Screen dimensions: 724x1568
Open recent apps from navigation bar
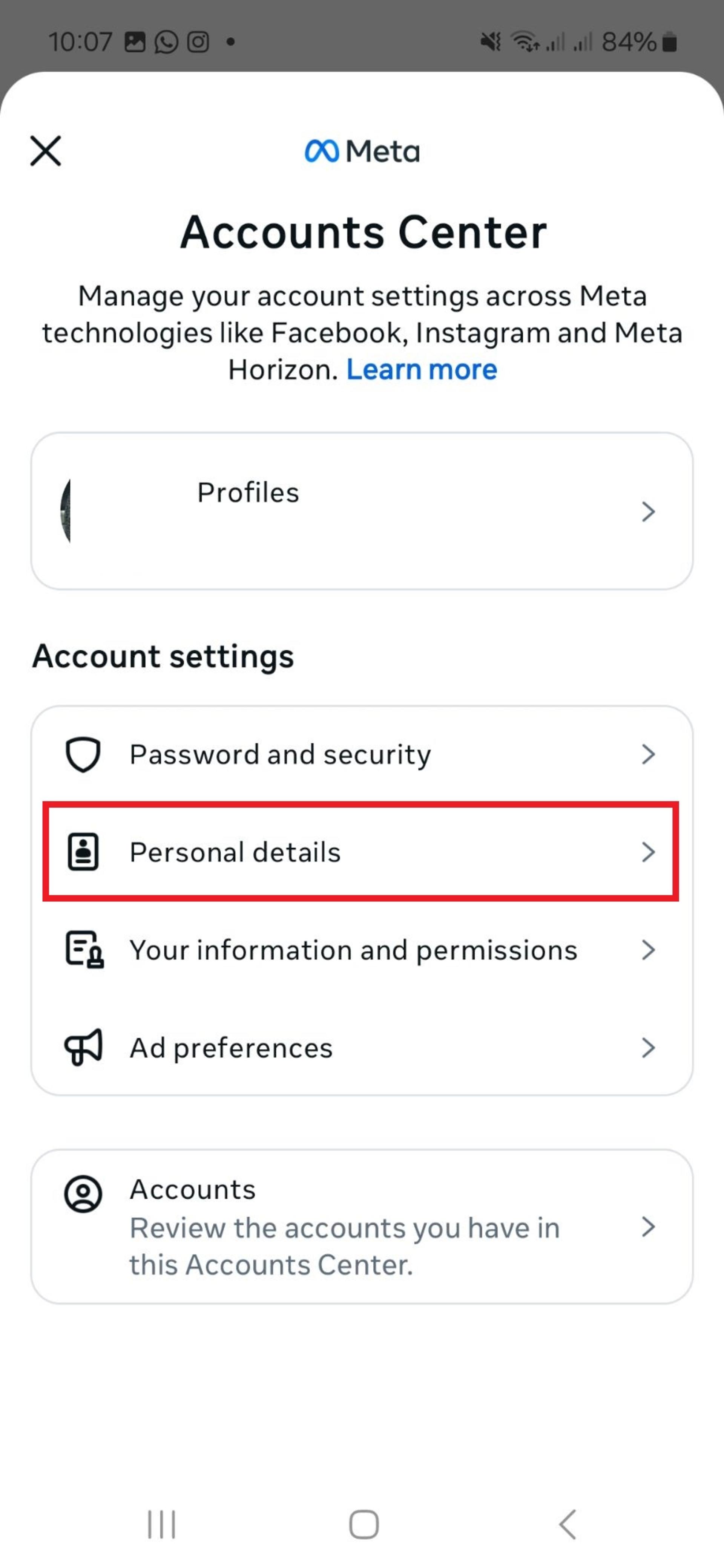pos(161,1525)
